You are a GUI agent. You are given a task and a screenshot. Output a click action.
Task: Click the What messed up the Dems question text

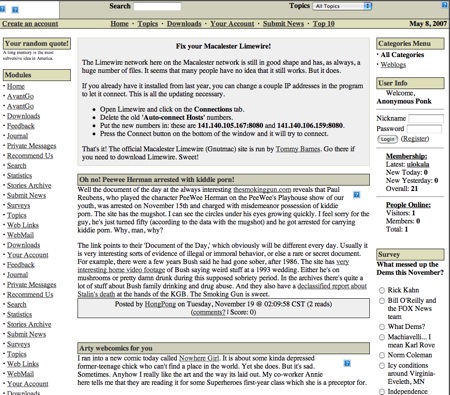(x=410, y=268)
